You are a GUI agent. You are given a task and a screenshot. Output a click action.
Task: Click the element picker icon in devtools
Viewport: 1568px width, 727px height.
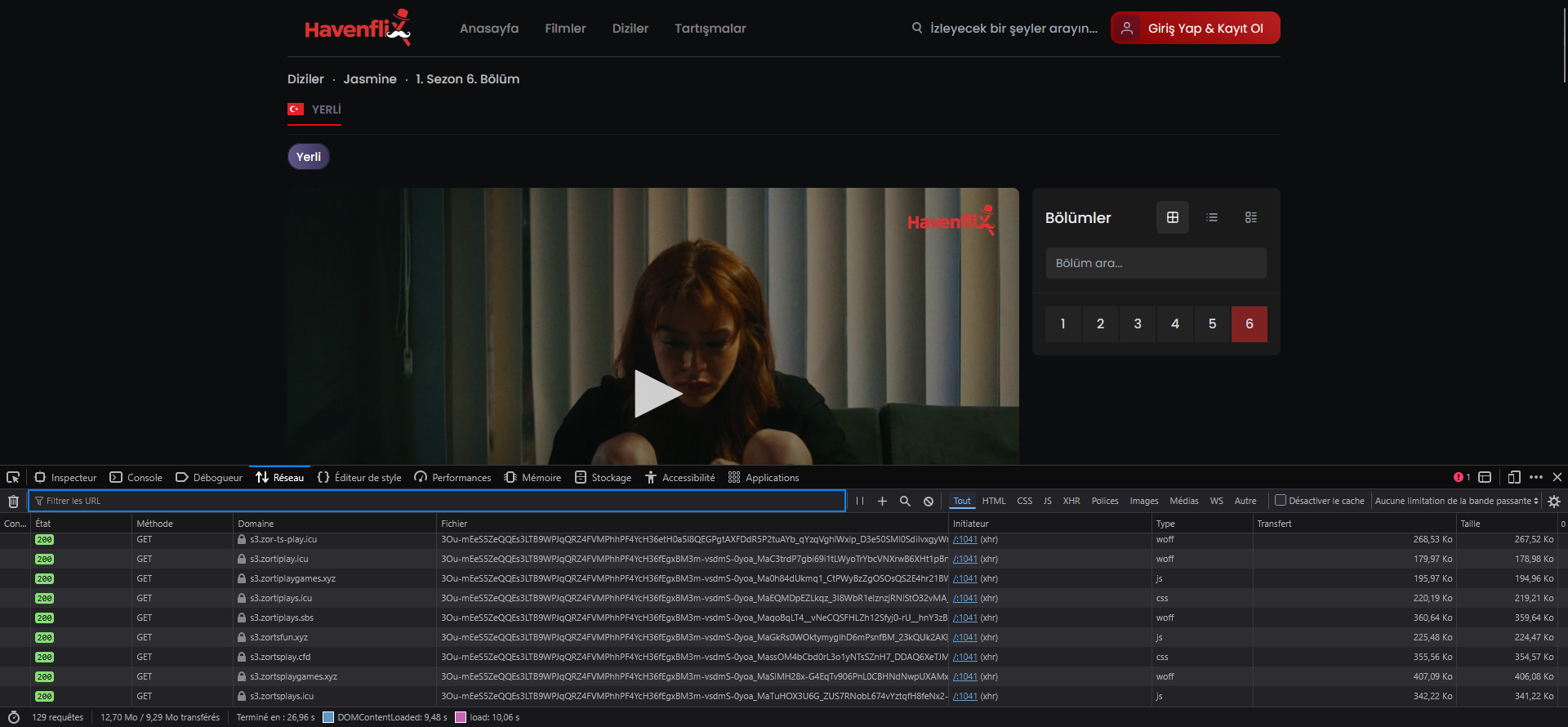[x=13, y=477]
